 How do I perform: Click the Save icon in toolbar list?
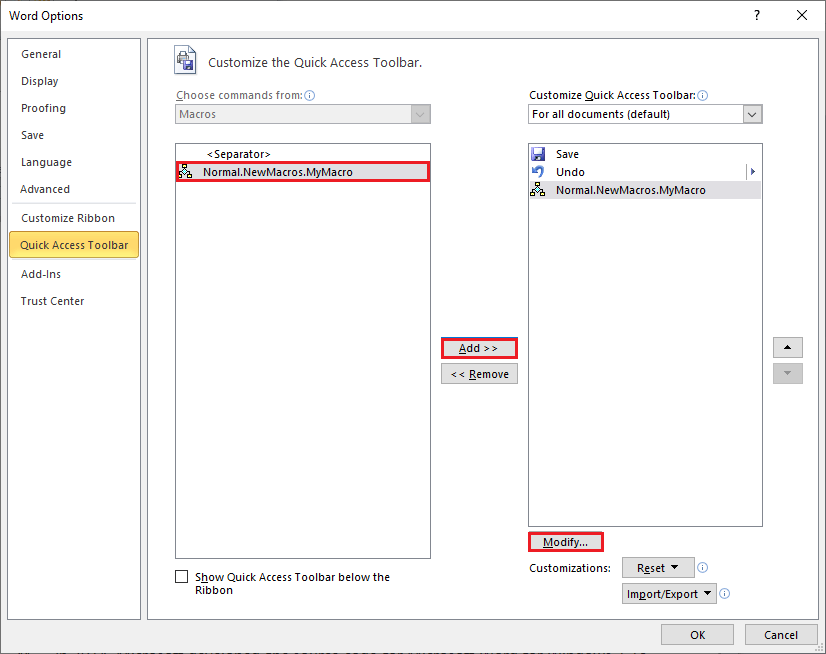click(538, 154)
